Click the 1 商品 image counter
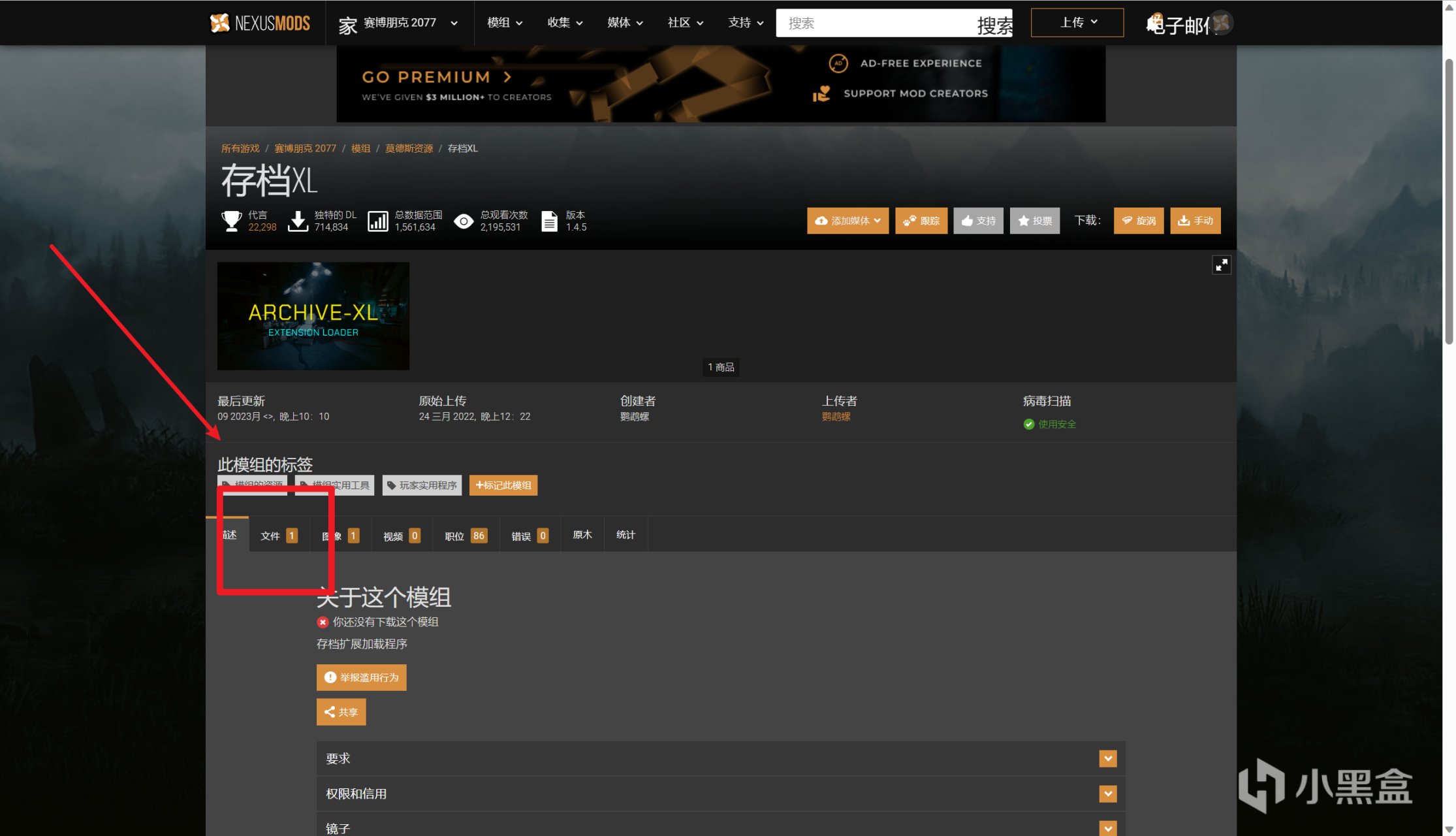This screenshot has height=836, width=1456. coord(721,368)
